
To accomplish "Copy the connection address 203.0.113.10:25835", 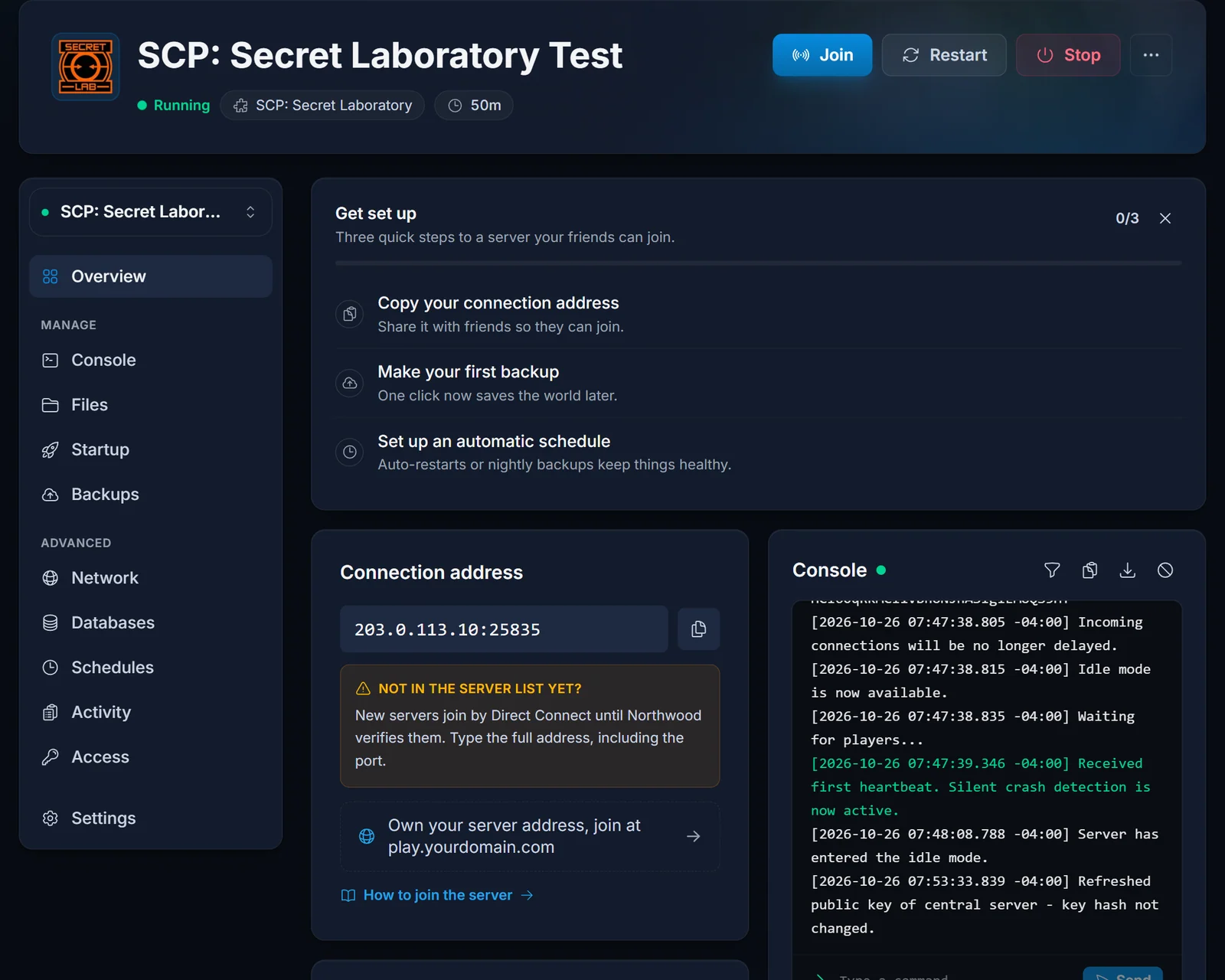I will (x=698, y=629).
